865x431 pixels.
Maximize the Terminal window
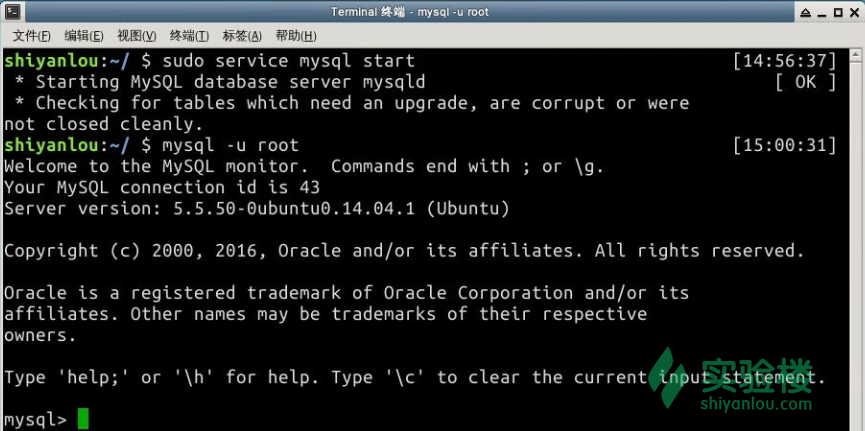tap(837, 11)
